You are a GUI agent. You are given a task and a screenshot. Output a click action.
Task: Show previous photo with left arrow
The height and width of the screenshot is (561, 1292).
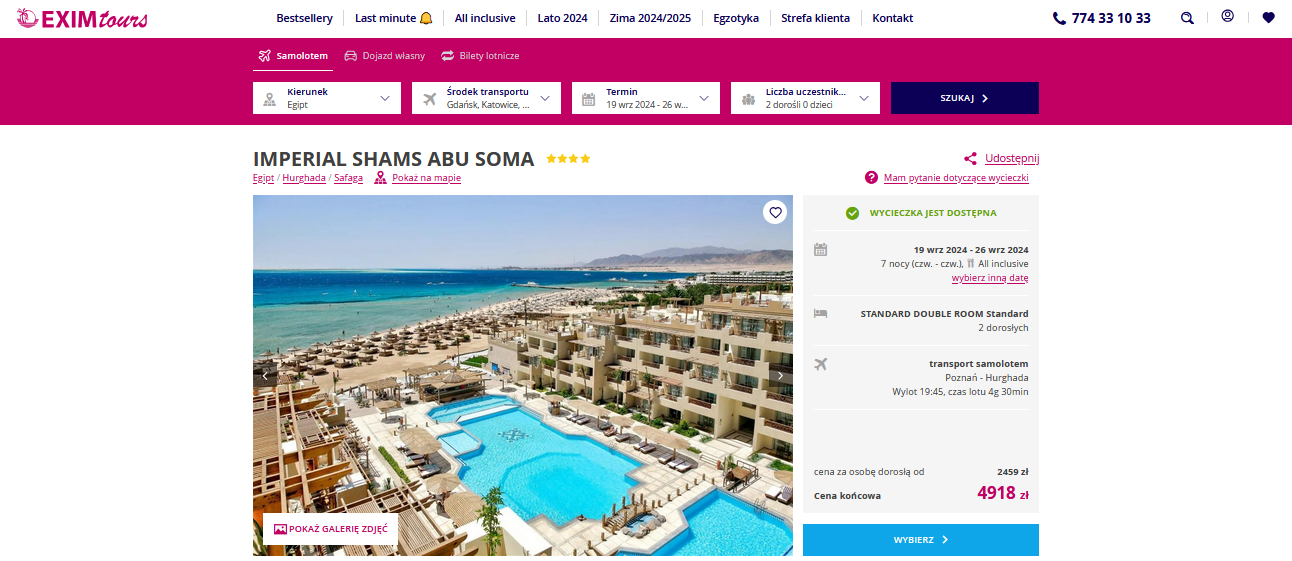(265, 376)
